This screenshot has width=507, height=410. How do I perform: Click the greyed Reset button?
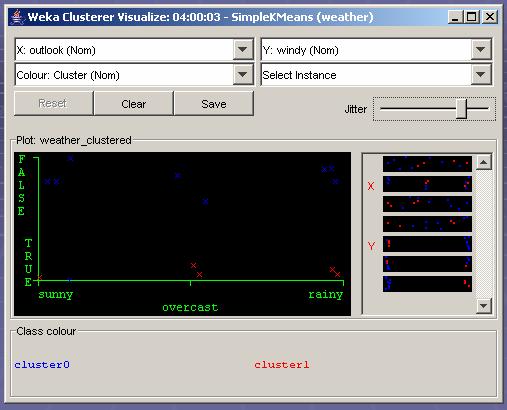53,104
